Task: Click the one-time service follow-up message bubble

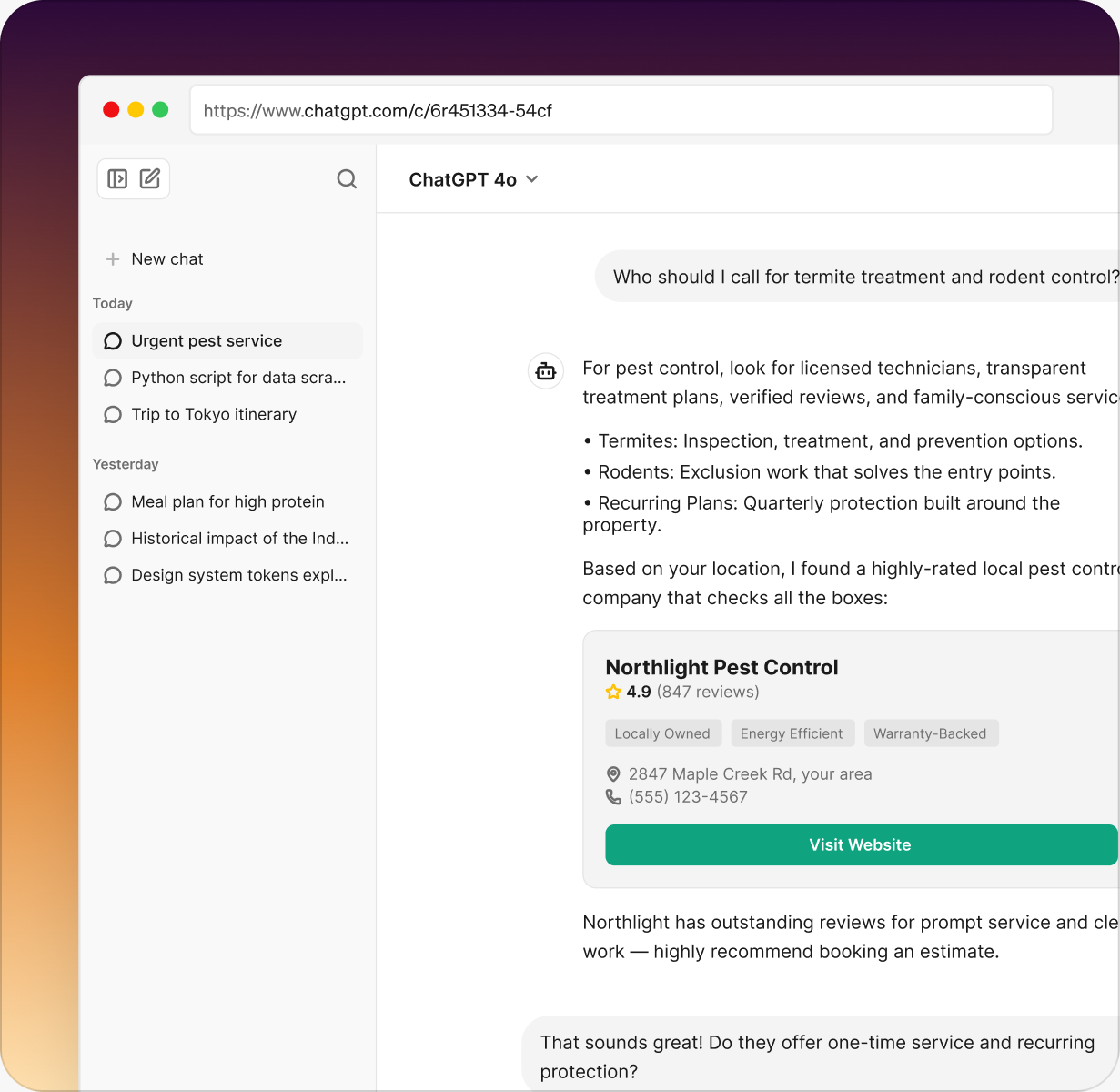Action: click(x=821, y=1056)
